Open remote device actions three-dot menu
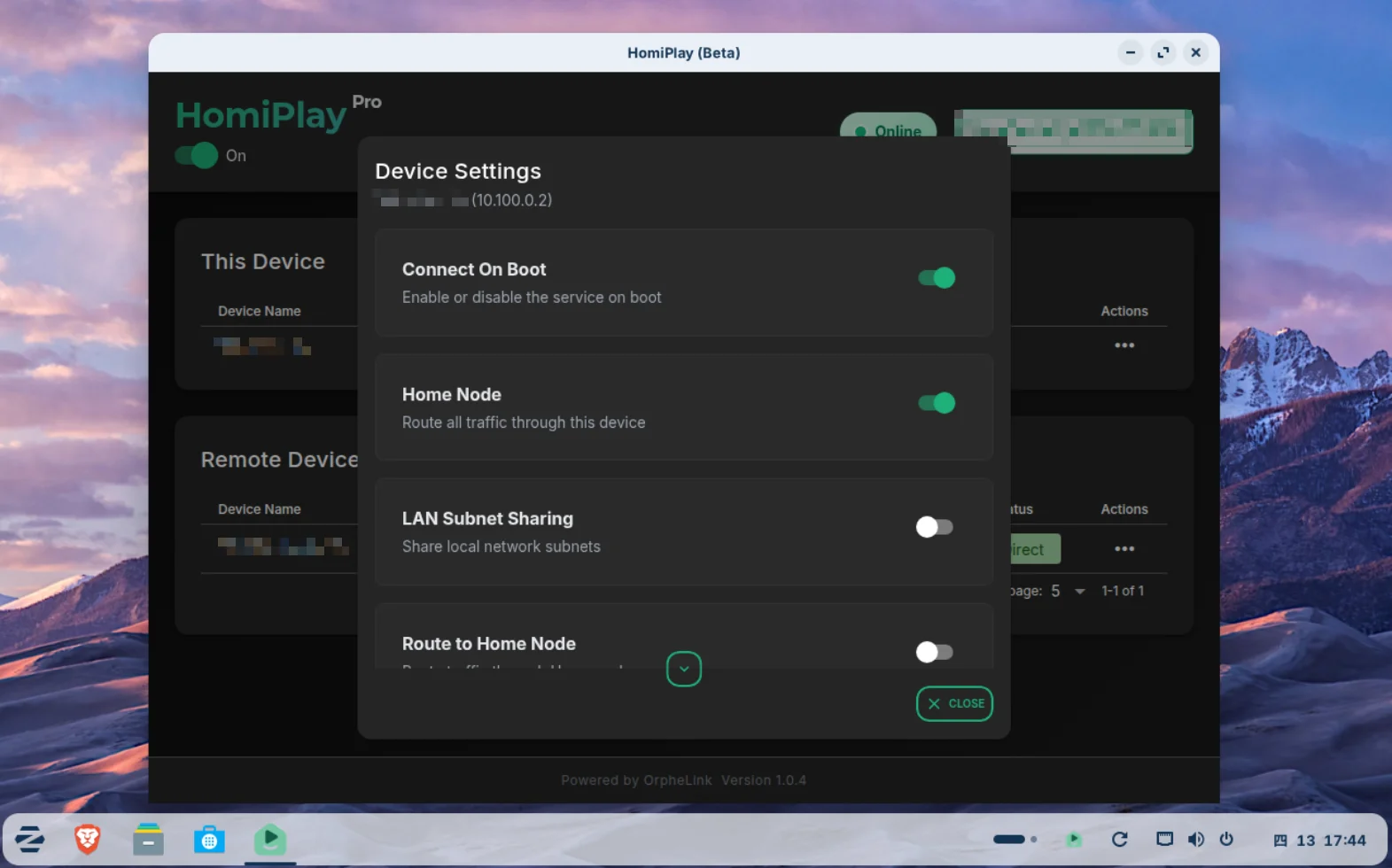The image size is (1392, 868). pos(1124,549)
